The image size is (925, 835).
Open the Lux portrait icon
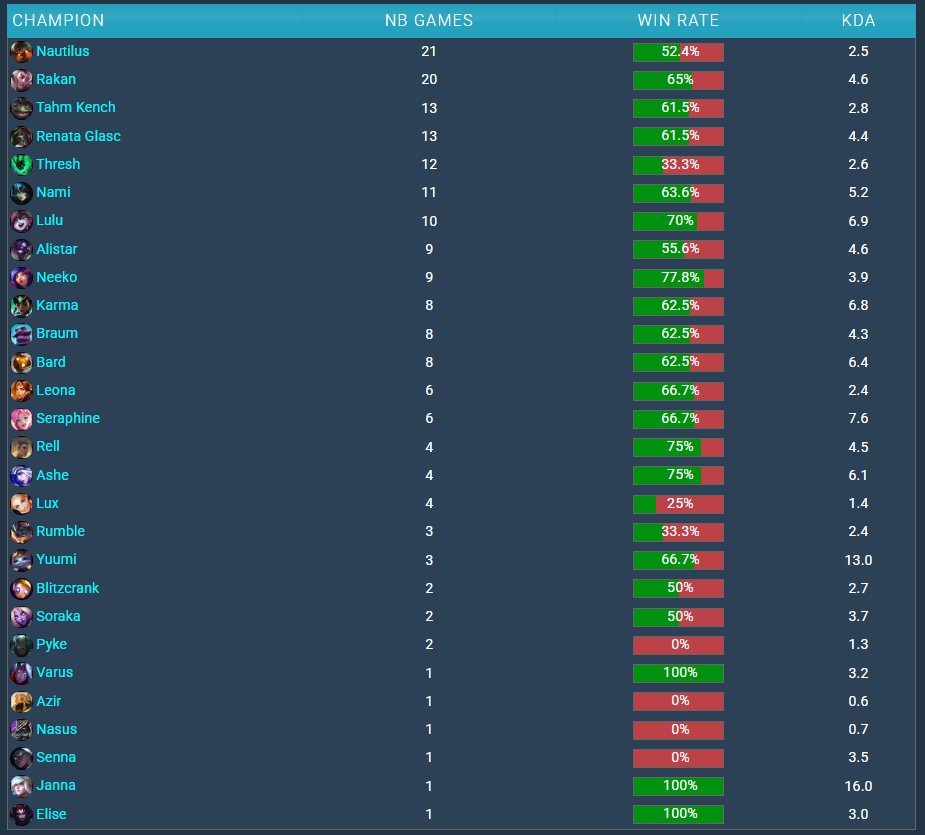[21, 504]
